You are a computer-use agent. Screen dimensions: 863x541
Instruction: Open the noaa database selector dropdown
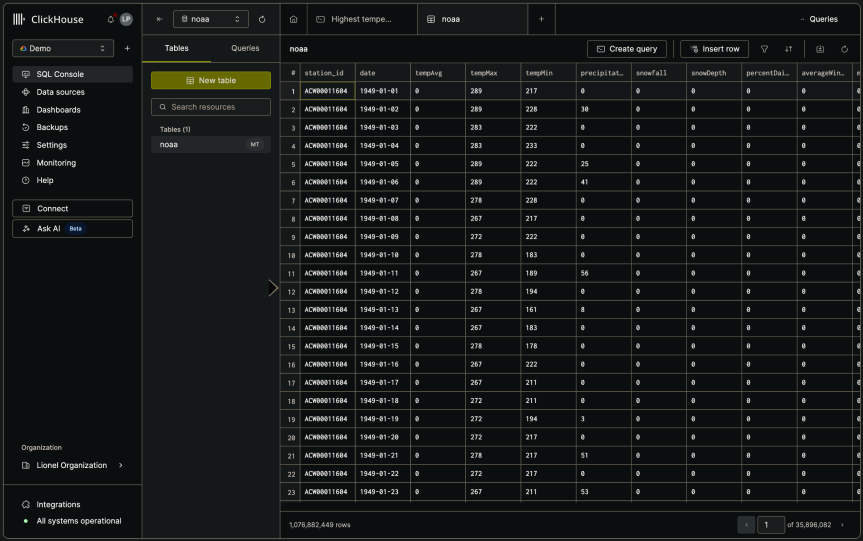(211, 19)
